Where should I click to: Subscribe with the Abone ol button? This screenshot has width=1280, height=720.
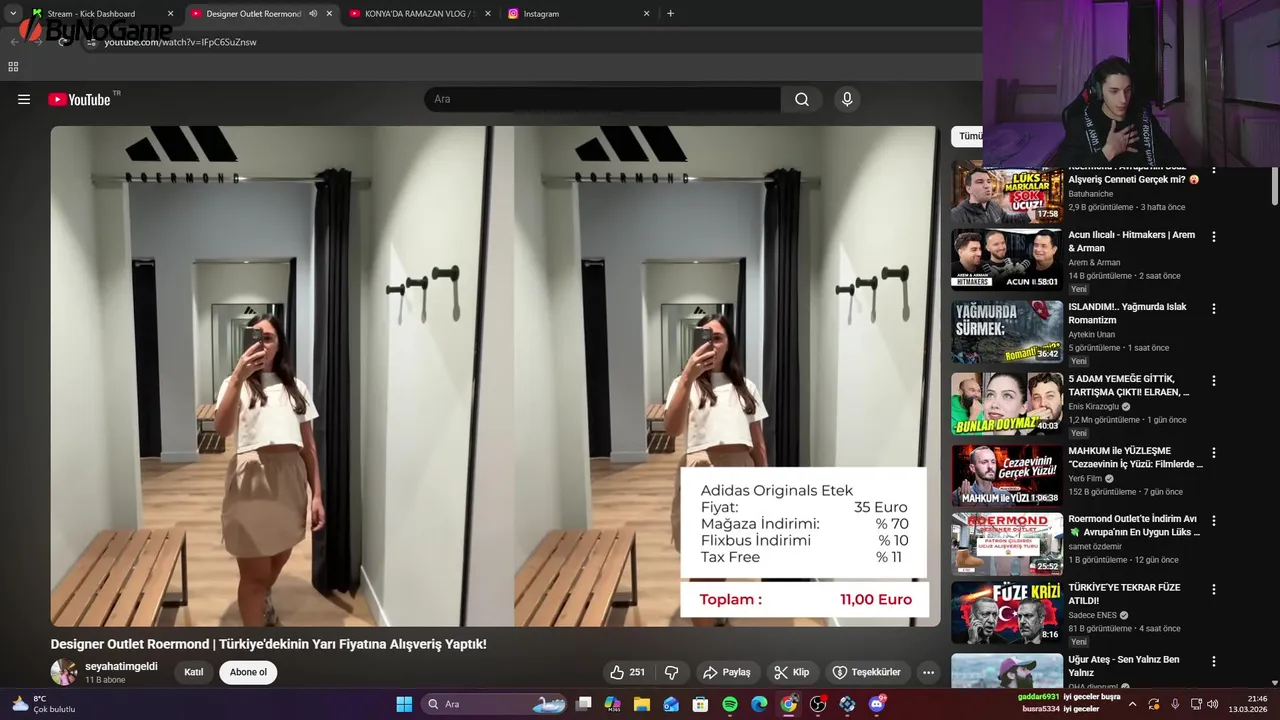(x=248, y=672)
